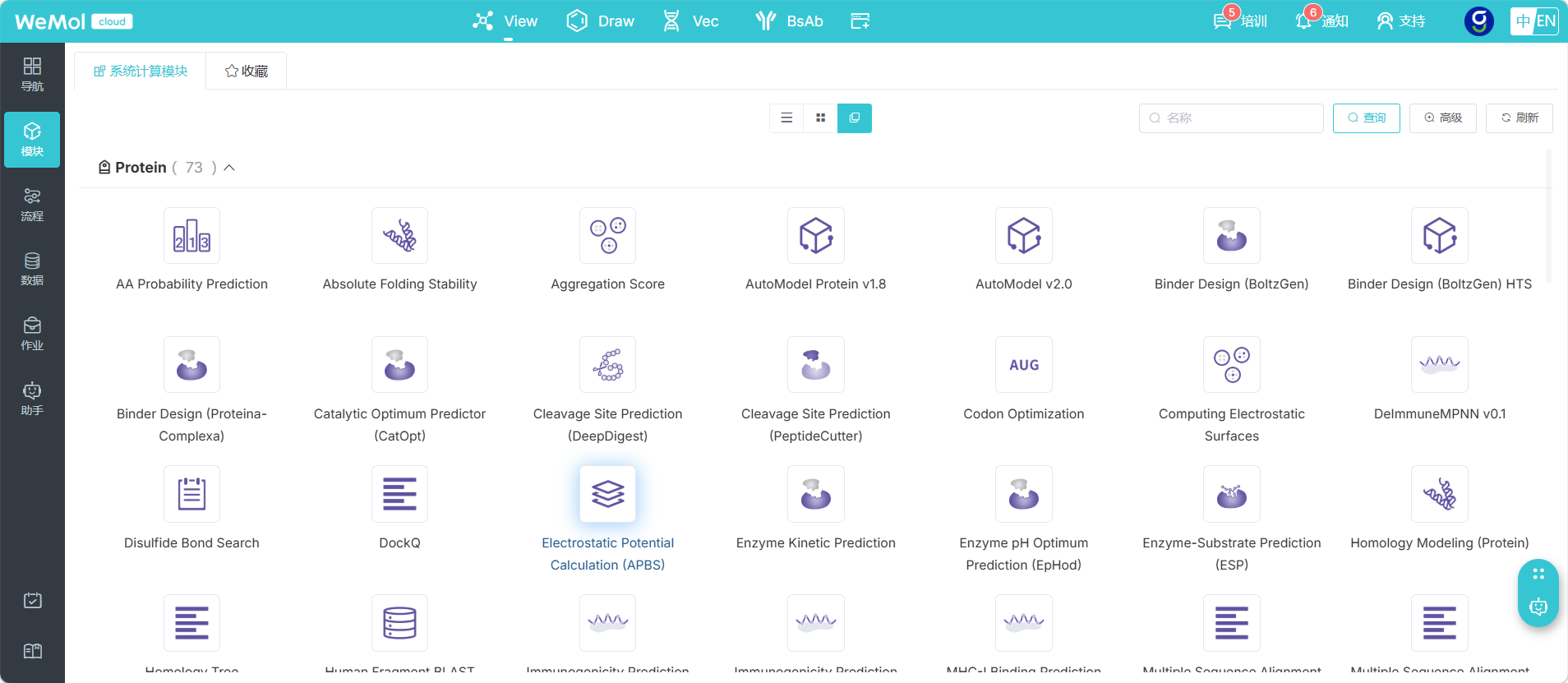Open the 高级 advanced search options

tap(1443, 118)
